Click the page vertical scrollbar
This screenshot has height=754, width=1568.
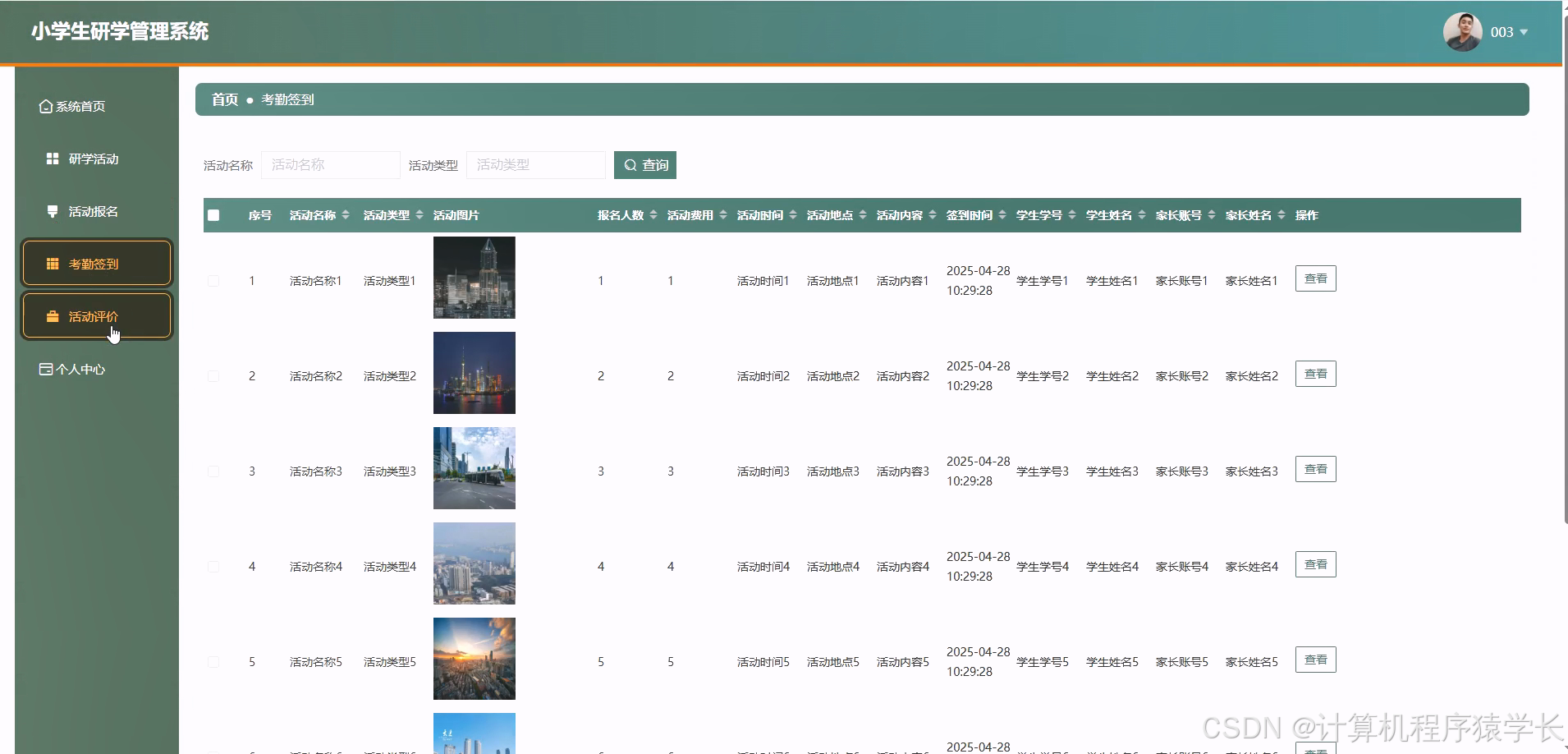[x=1565, y=271]
